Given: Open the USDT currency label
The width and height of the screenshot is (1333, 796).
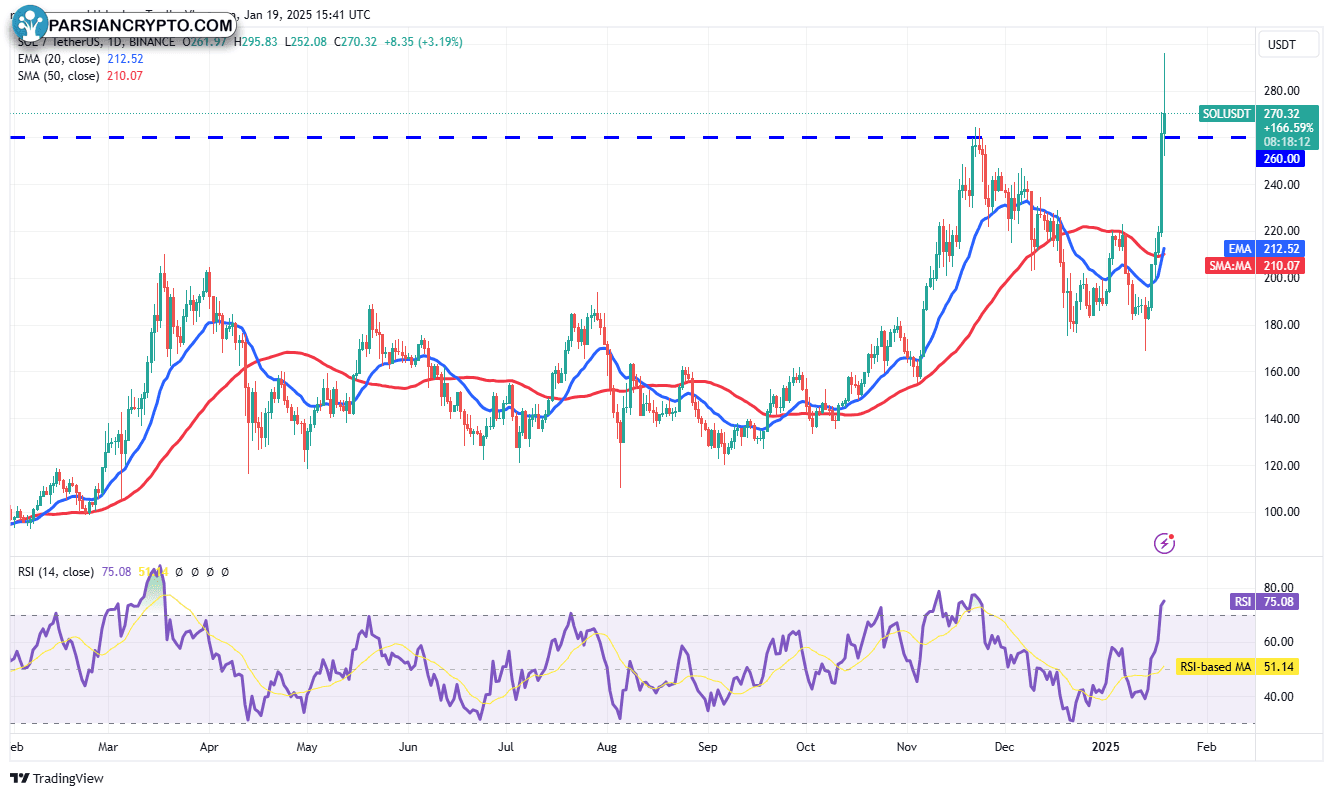Looking at the screenshot, I should click(1282, 45).
